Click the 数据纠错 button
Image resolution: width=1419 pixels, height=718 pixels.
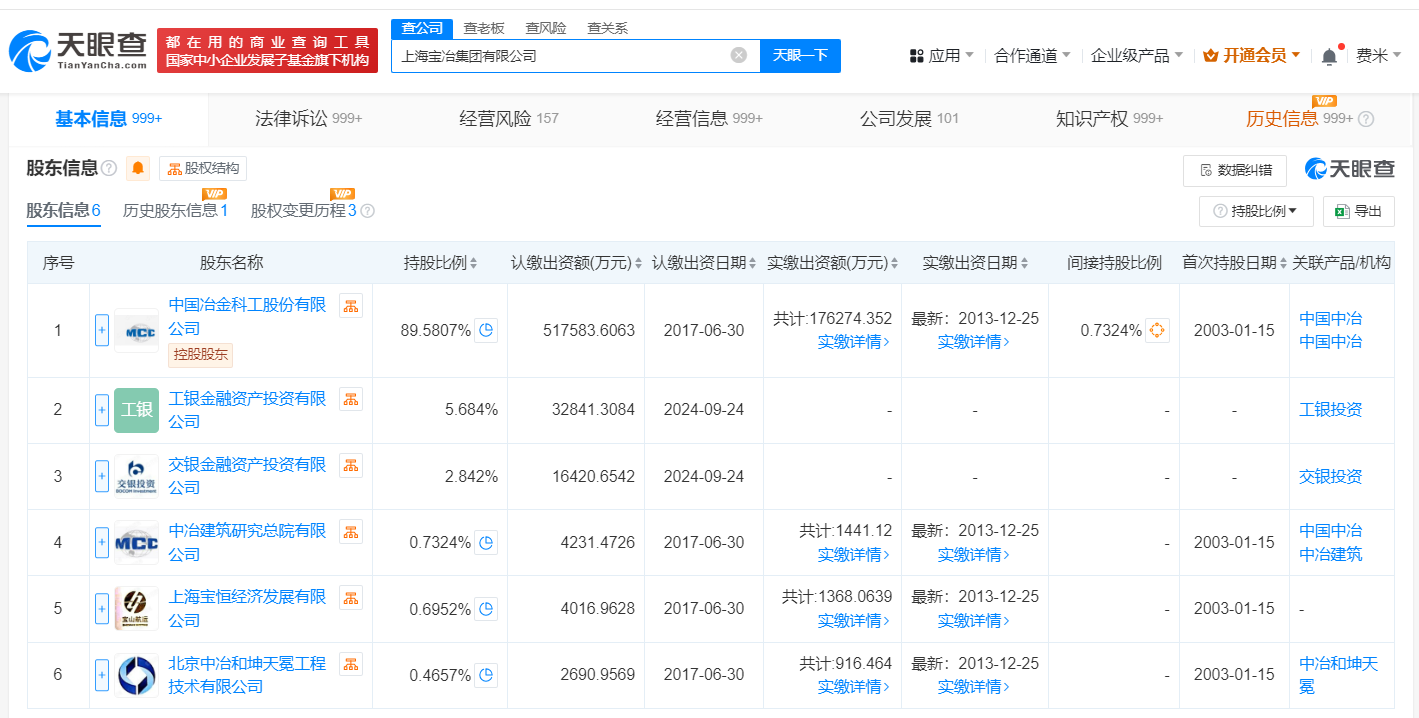[1234, 170]
